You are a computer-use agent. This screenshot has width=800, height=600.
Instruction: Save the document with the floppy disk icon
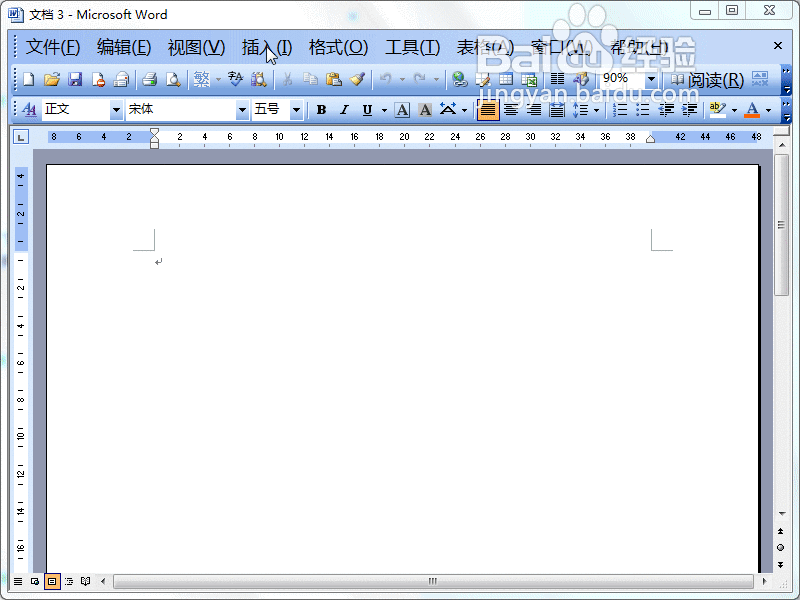(x=75, y=80)
